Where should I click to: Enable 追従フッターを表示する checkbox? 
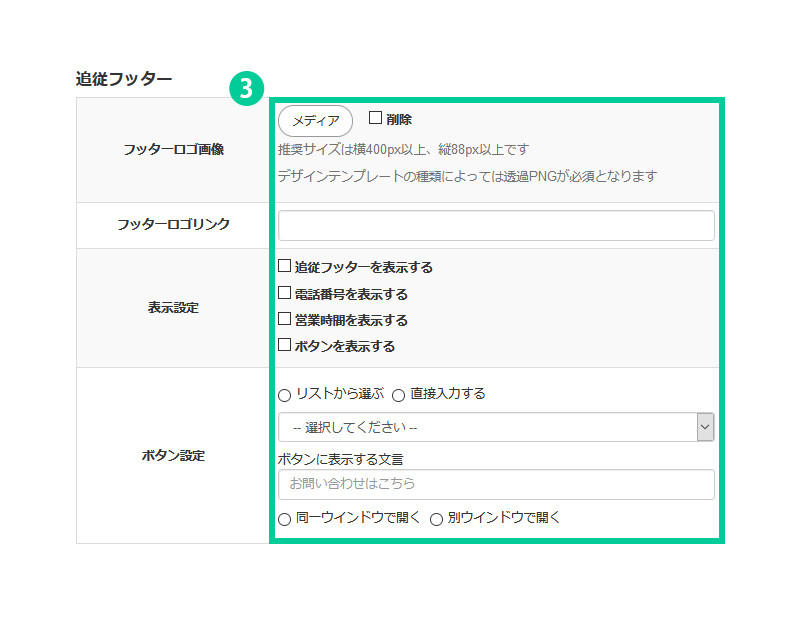(285, 267)
